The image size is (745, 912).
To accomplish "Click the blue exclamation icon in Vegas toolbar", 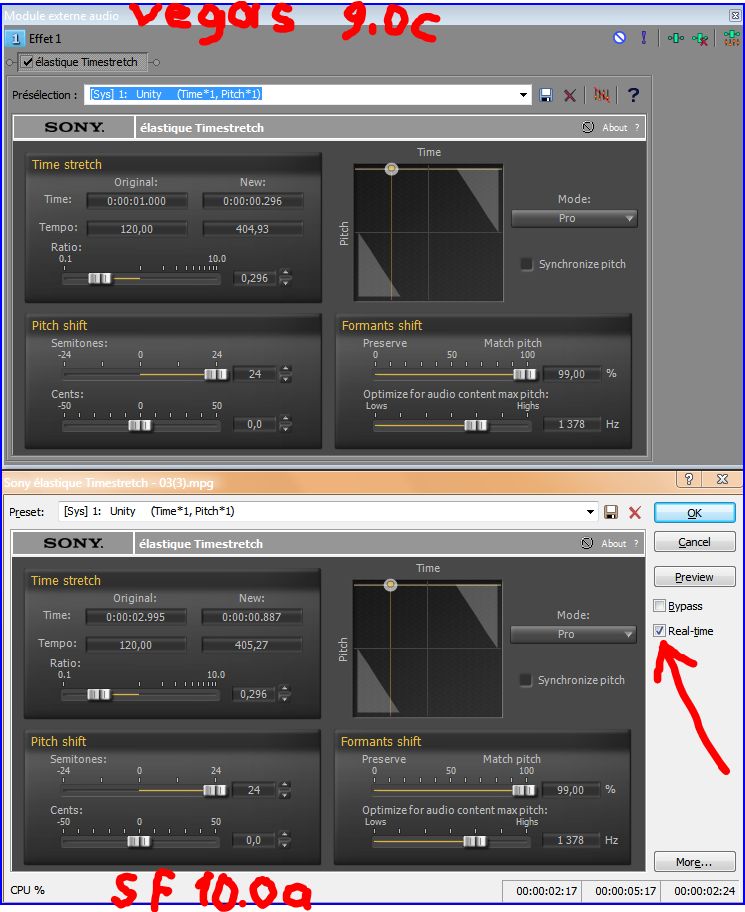I will (x=643, y=38).
